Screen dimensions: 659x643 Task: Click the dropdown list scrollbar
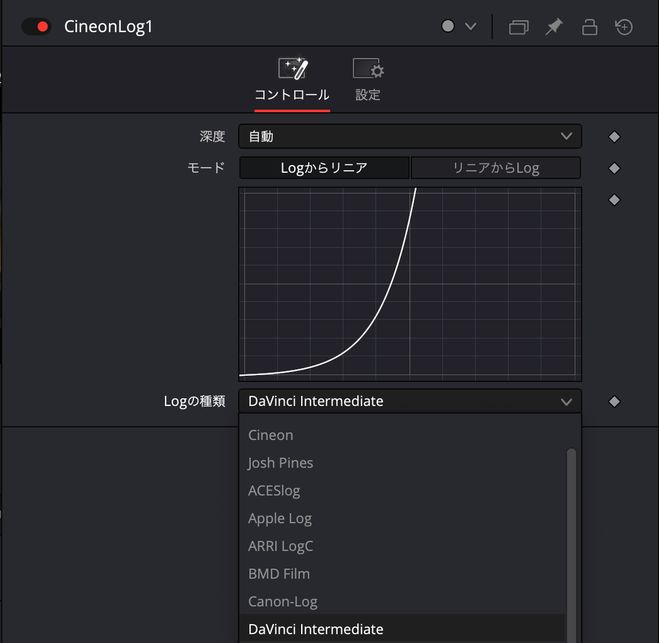click(571, 545)
